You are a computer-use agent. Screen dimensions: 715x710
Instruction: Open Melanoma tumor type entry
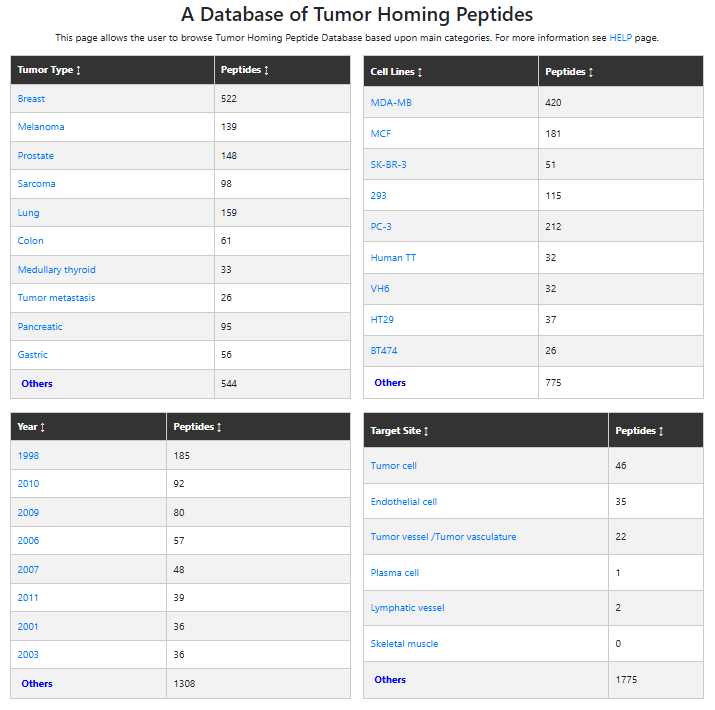click(41, 127)
